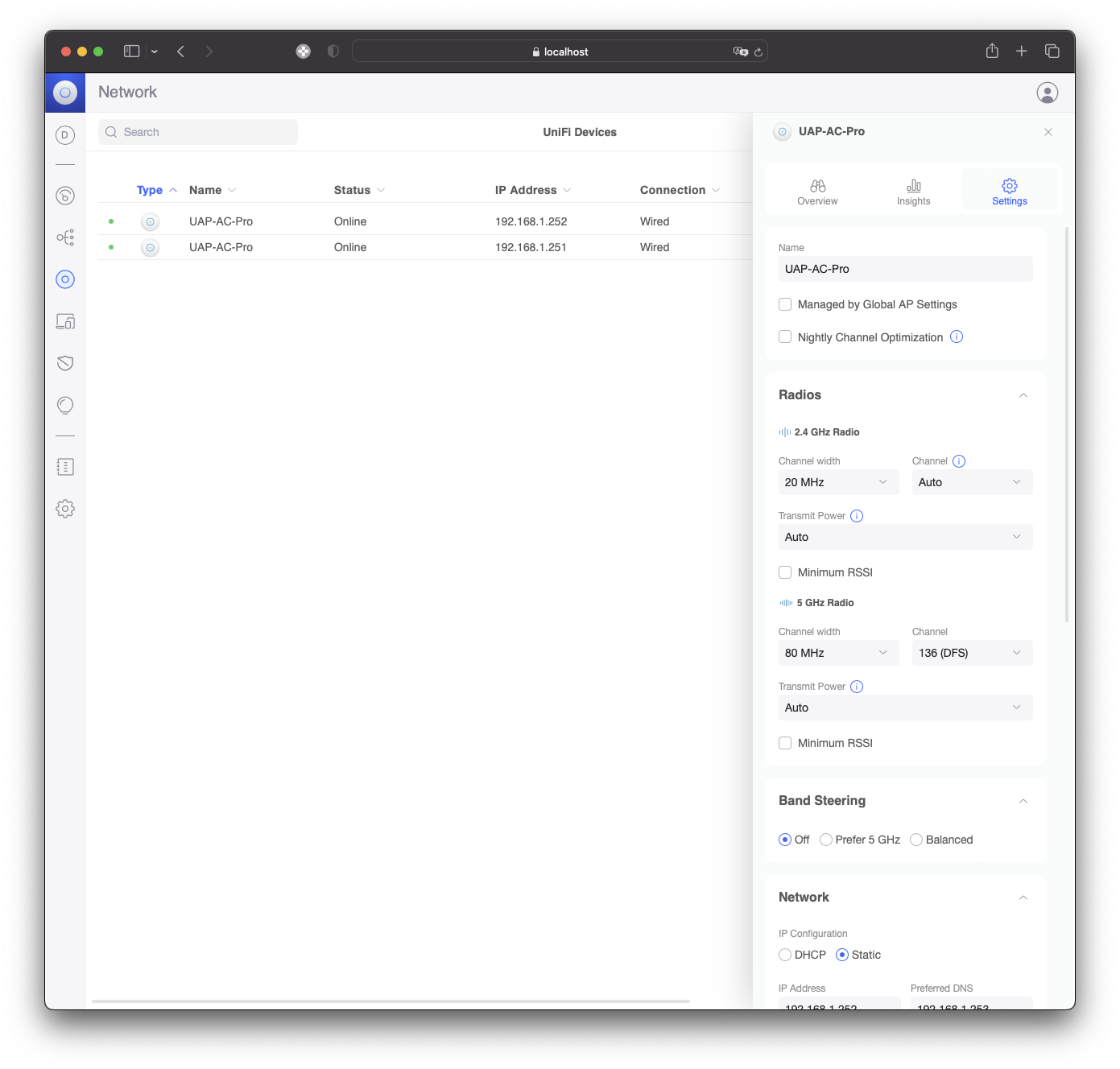Open the Topology sidebar icon
This screenshot has height=1069, width=1120.
65,237
